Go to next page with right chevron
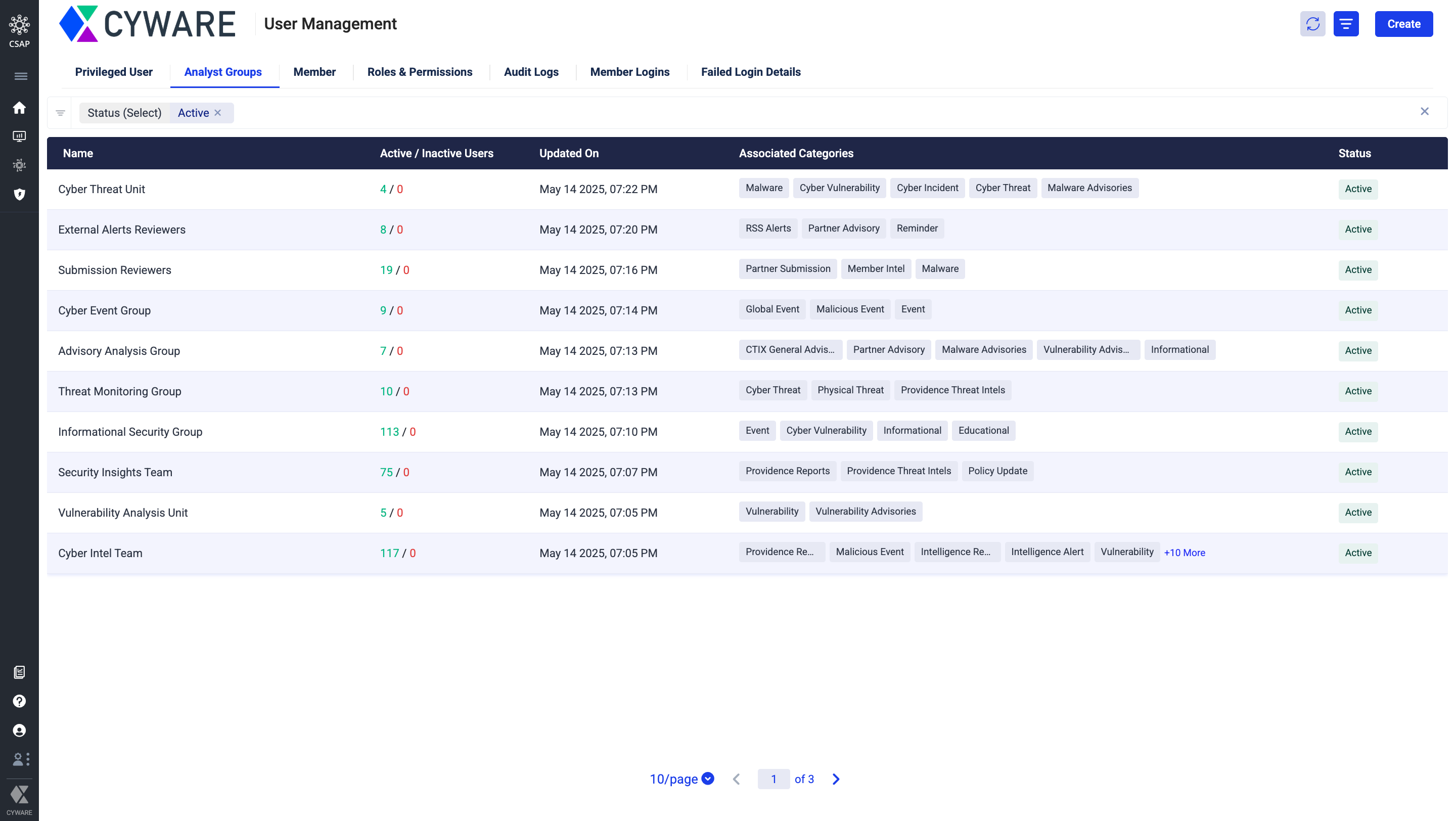 [x=836, y=779]
